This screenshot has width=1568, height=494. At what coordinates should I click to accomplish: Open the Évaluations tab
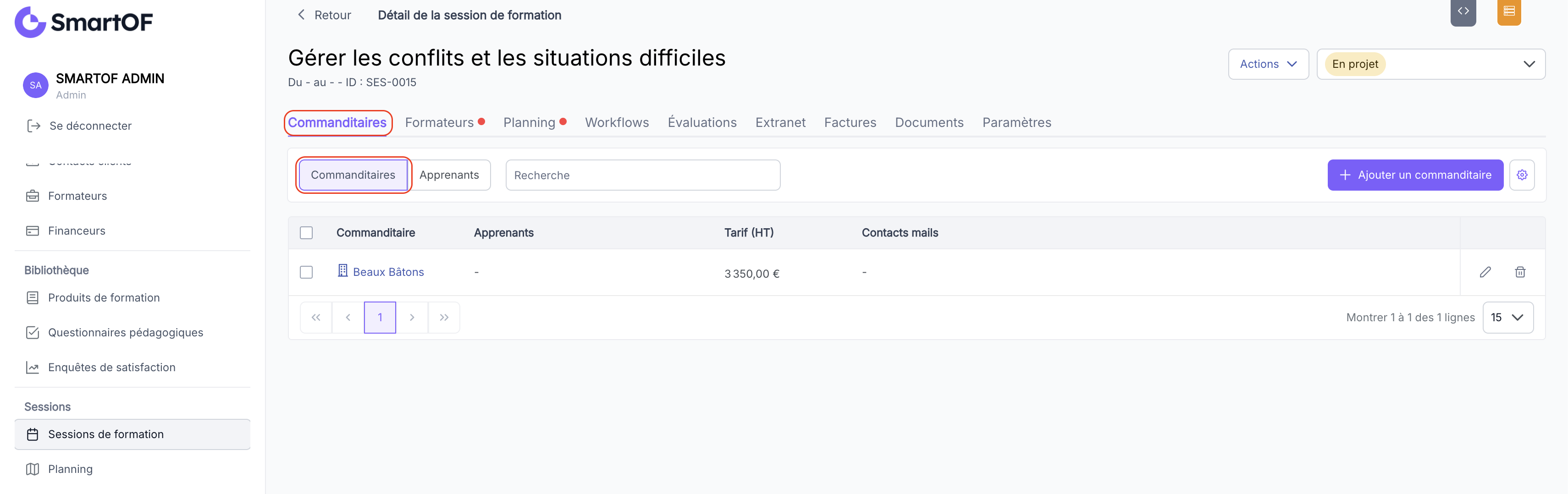pos(702,122)
